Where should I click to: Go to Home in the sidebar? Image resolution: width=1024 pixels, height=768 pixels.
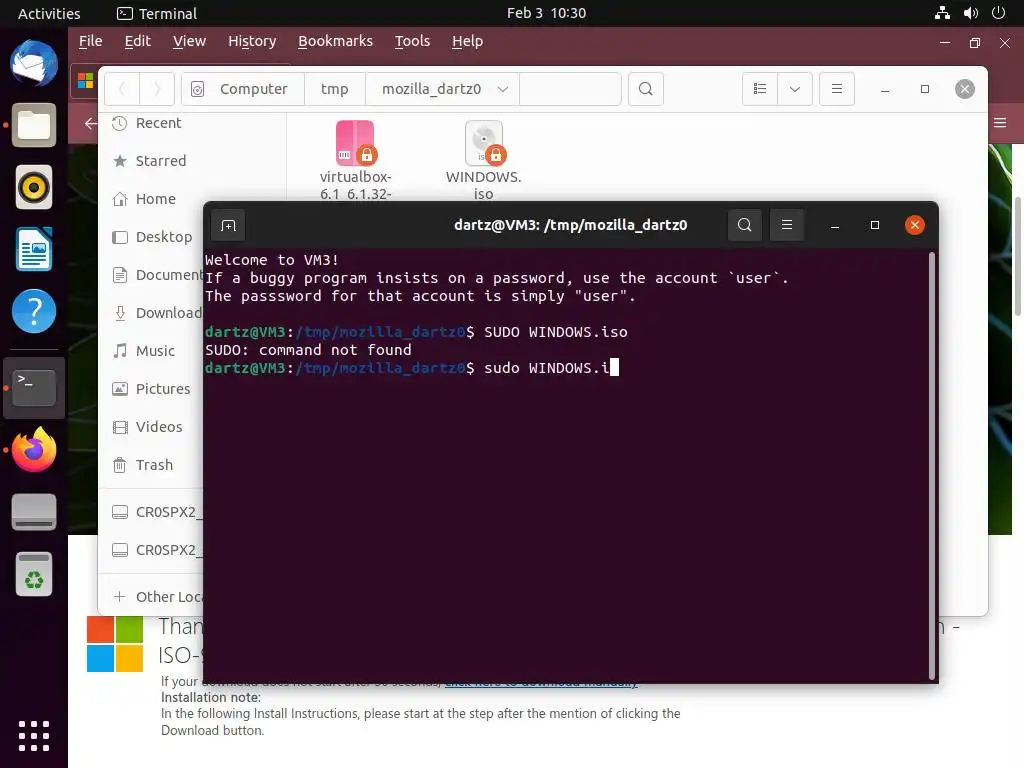pos(155,199)
